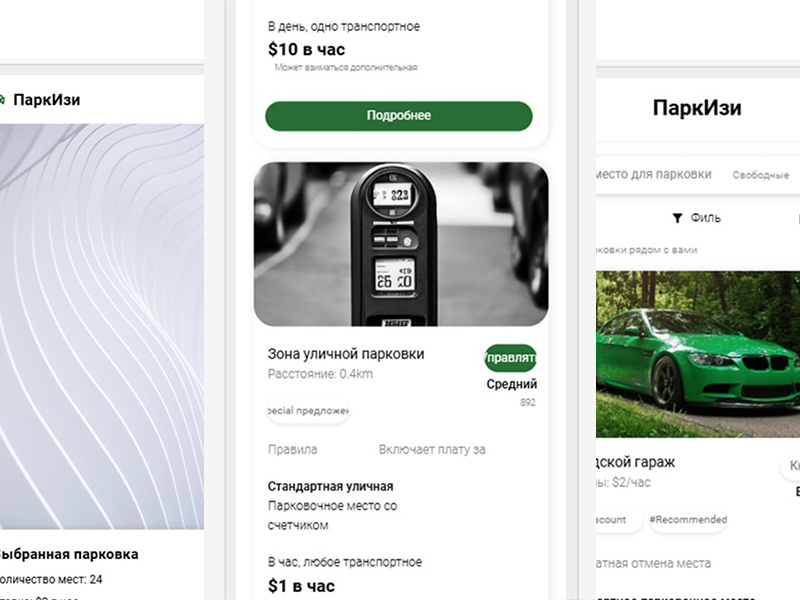
Task: Select Место для парковки tab
Action: 654,174
